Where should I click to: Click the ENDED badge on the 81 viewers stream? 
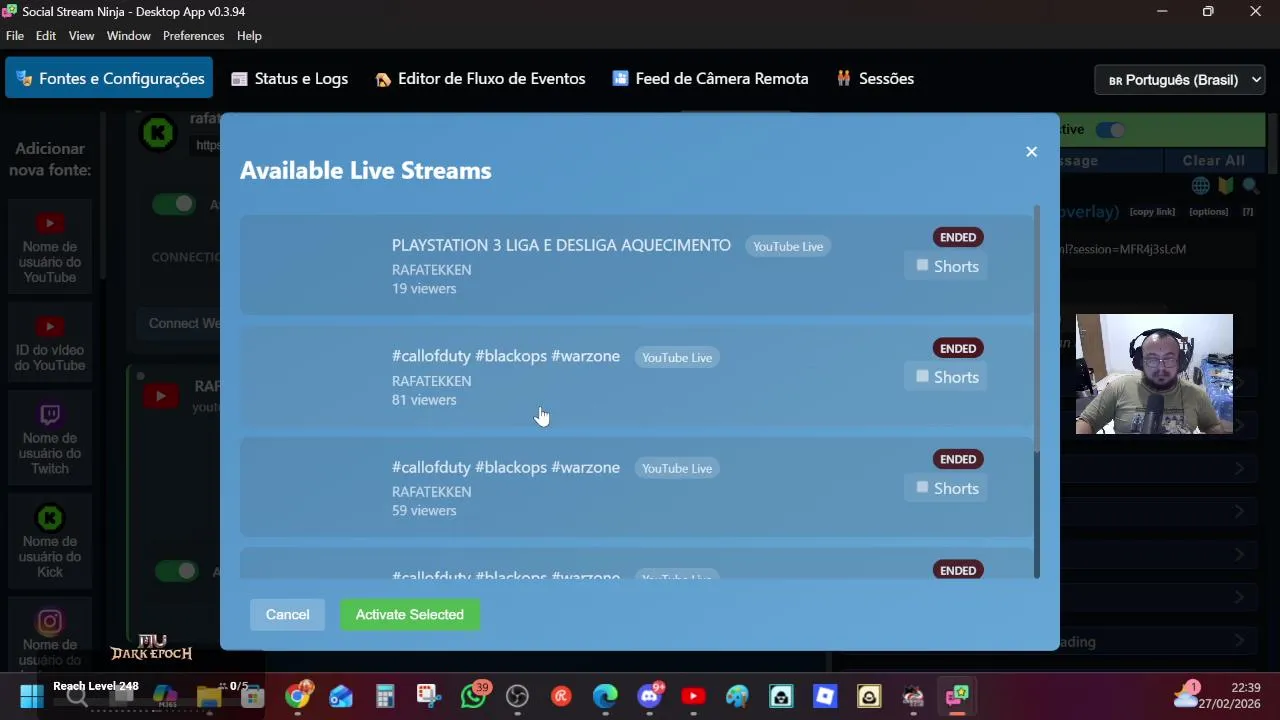click(x=958, y=348)
